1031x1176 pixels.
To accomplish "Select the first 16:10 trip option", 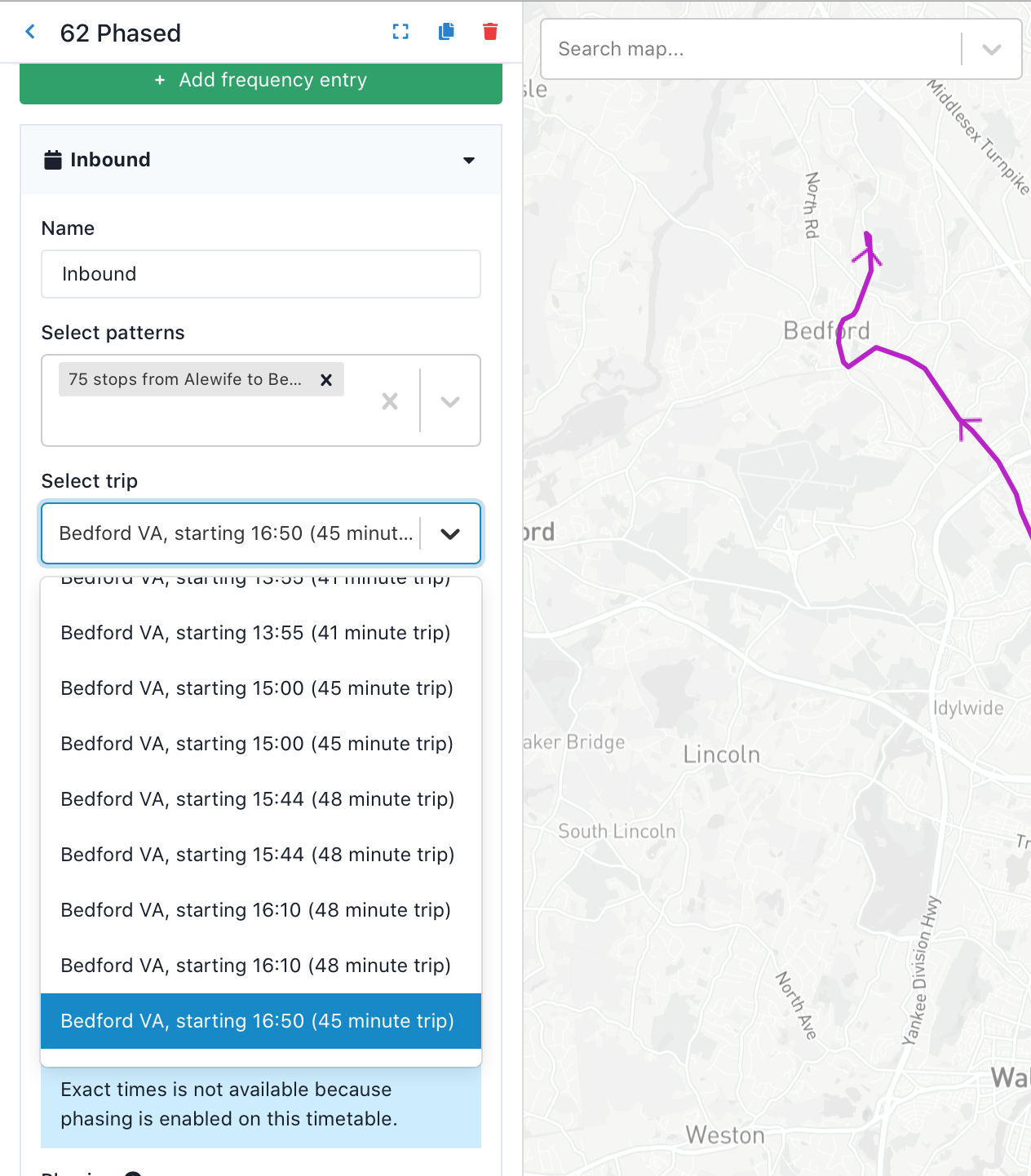I will (256, 910).
